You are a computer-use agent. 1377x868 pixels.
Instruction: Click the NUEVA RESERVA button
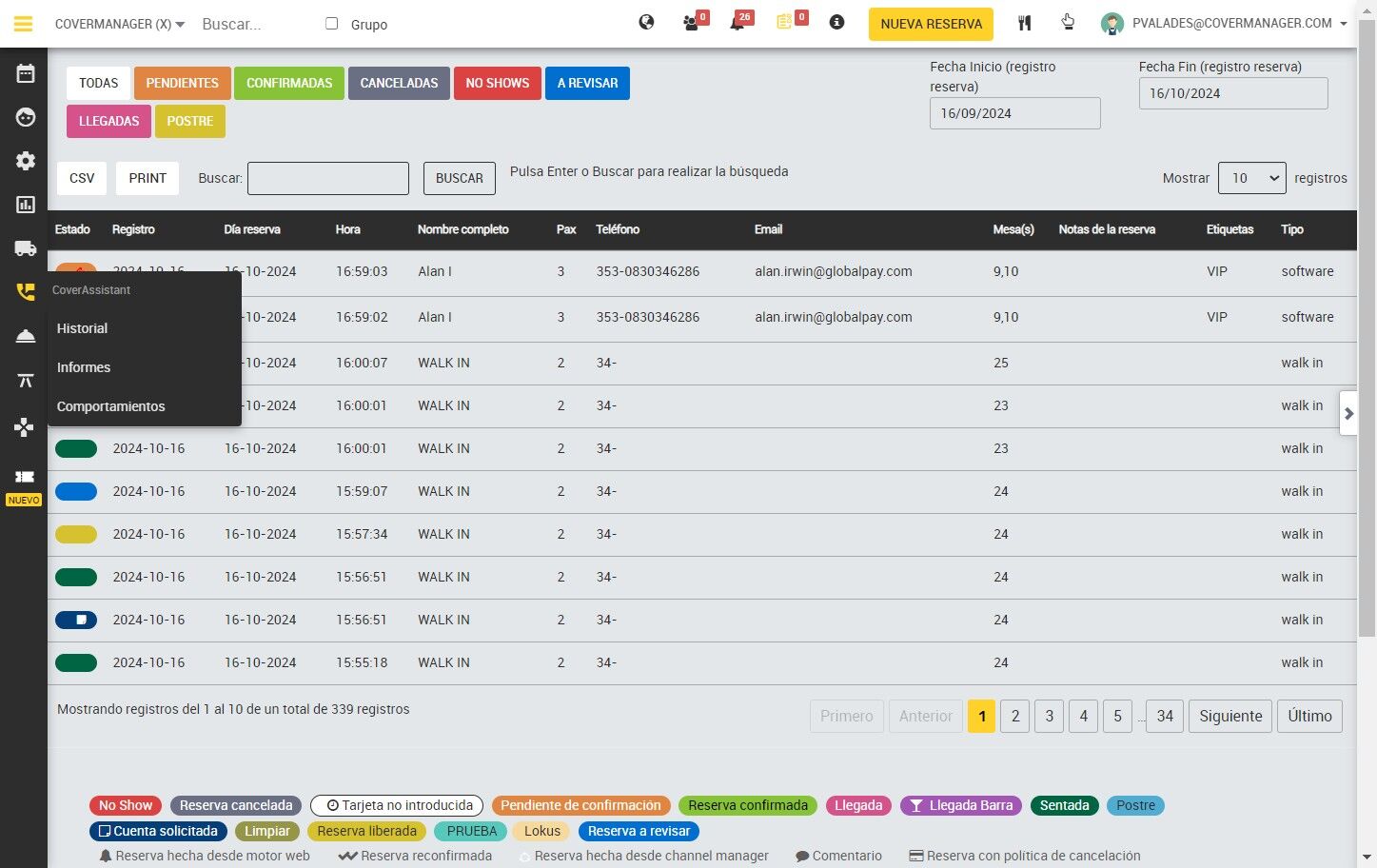coord(931,24)
